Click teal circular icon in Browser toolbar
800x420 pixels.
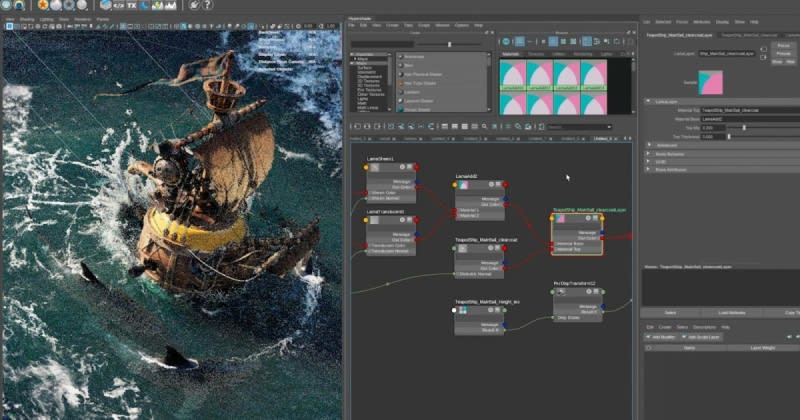(506, 41)
